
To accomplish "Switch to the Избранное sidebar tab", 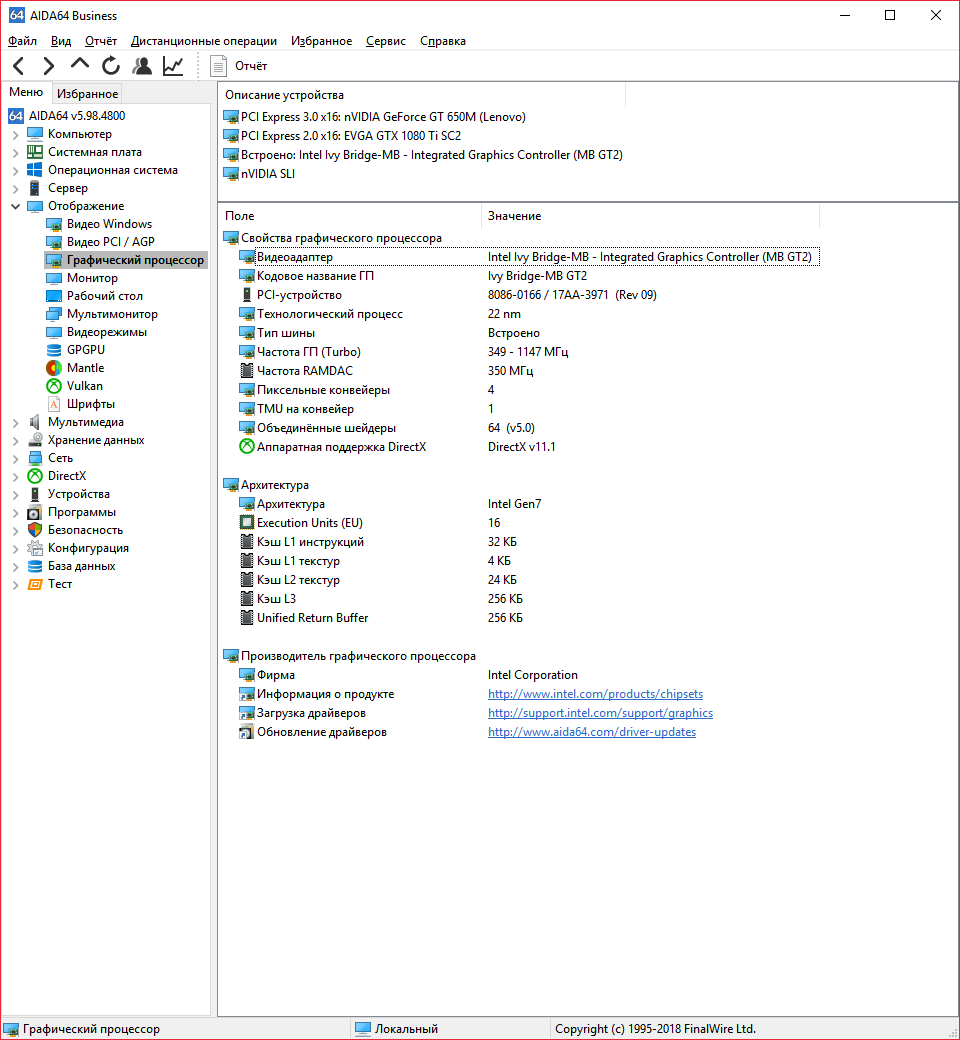I will click(88, 94).
